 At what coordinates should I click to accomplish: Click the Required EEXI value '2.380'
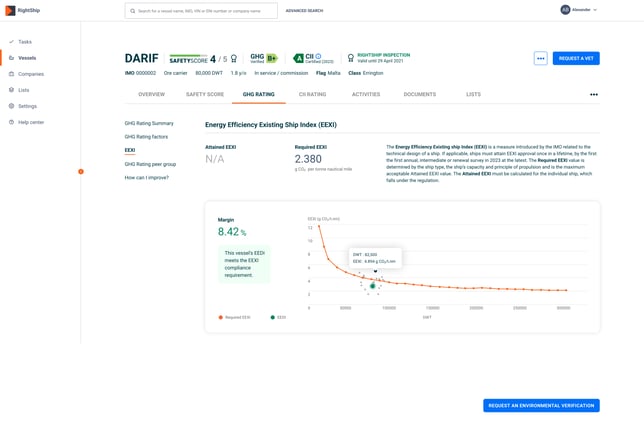[x=308, y=159]
